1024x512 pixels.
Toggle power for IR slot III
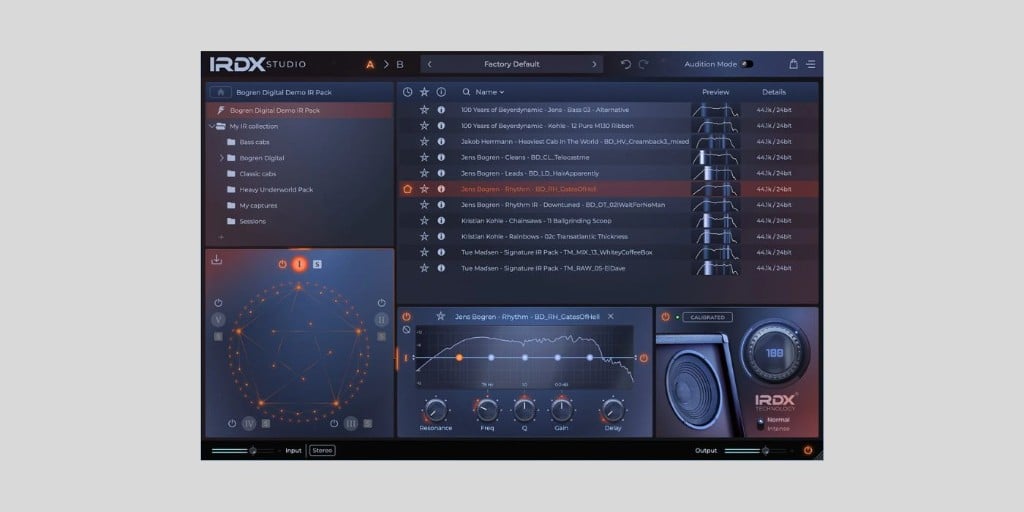tap(334, 423)
